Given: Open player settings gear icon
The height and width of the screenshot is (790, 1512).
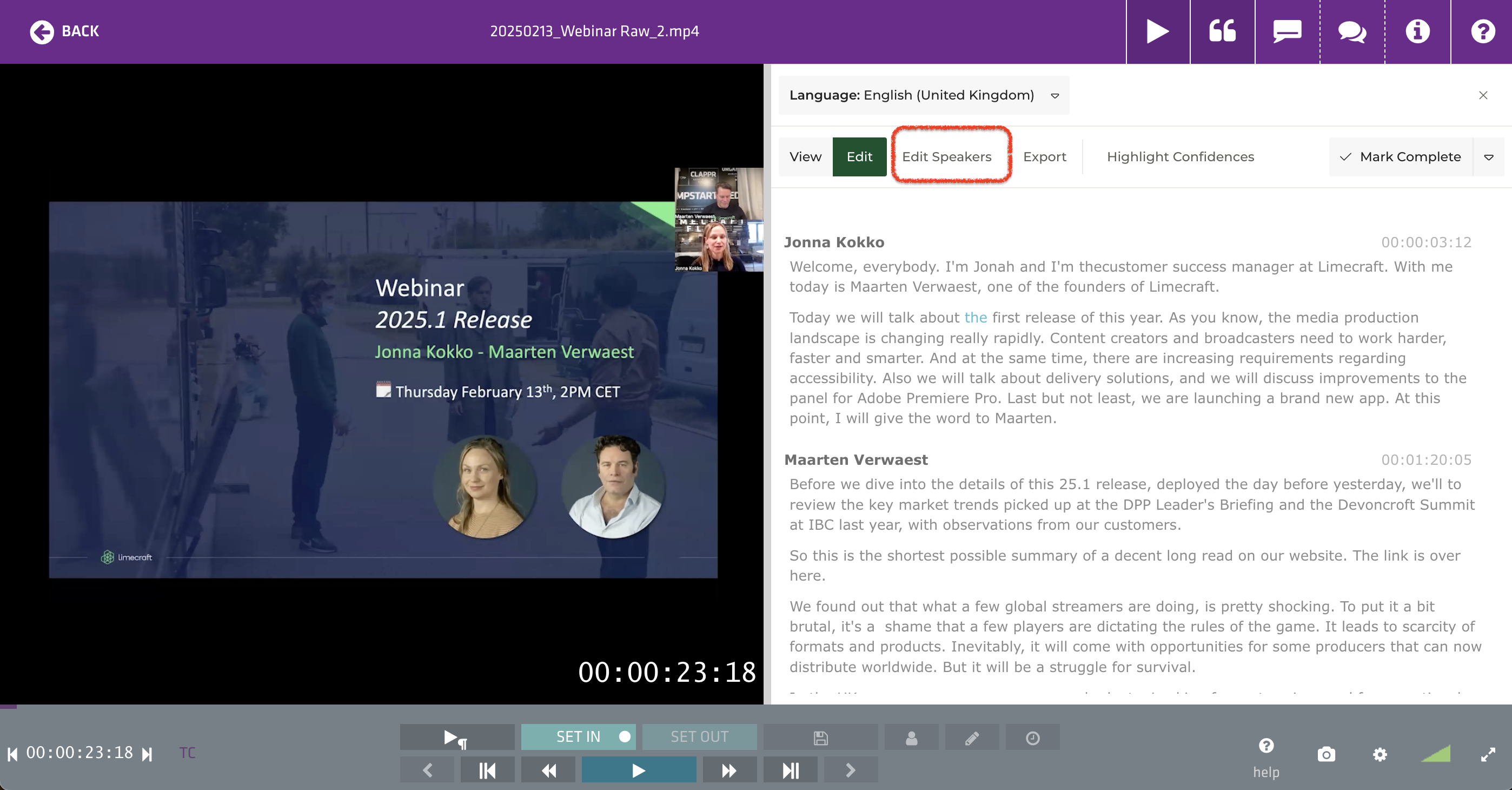Looking at the screenshot, I should coord(1380,754).
